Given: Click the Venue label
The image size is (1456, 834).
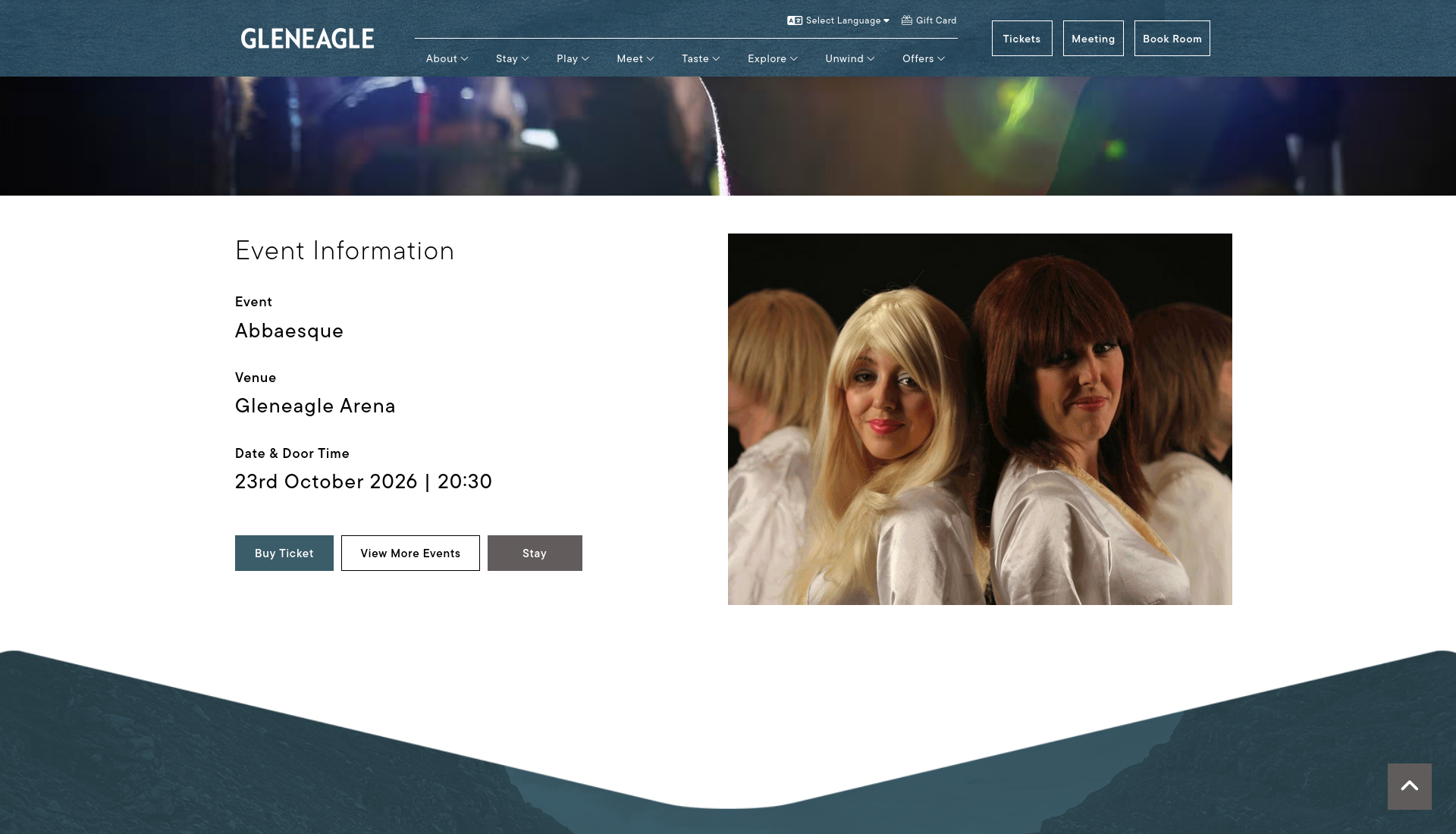Looking at the screenshot, I should [x=256, y=378].
